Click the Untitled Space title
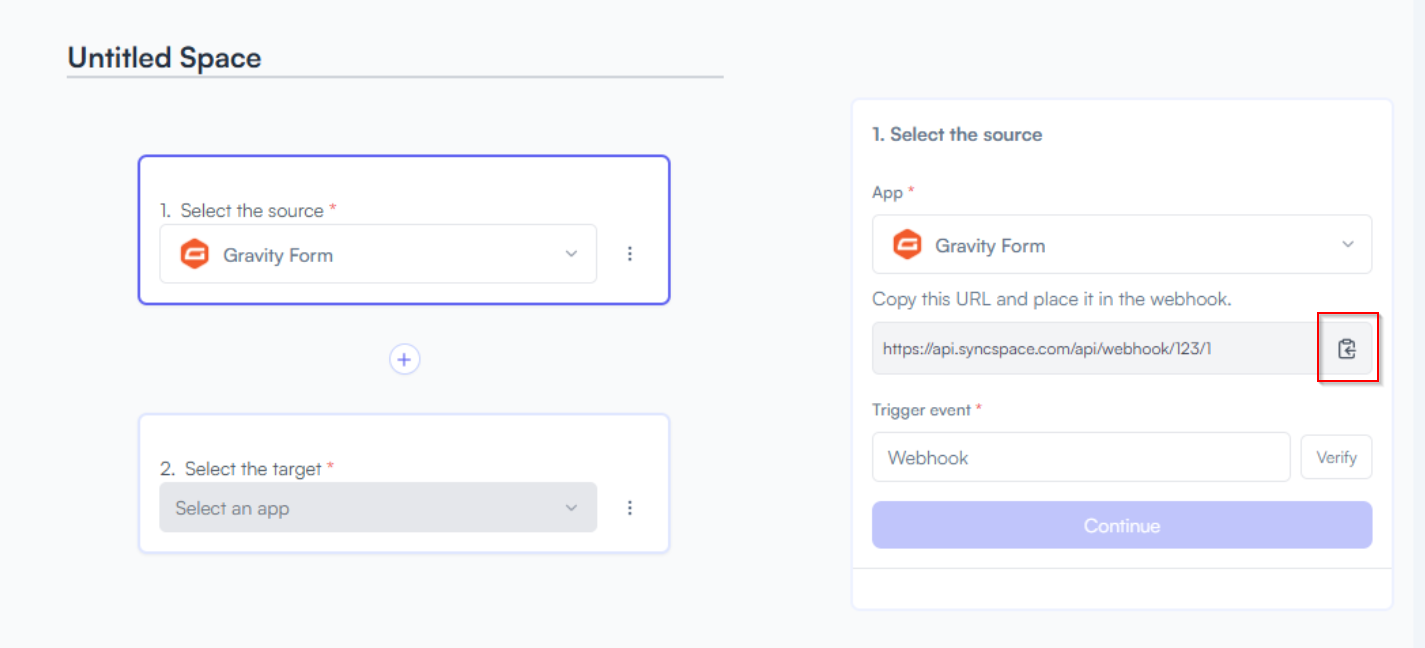Image resolution: width=1425 pixels, height=648 pixels. 164,58
